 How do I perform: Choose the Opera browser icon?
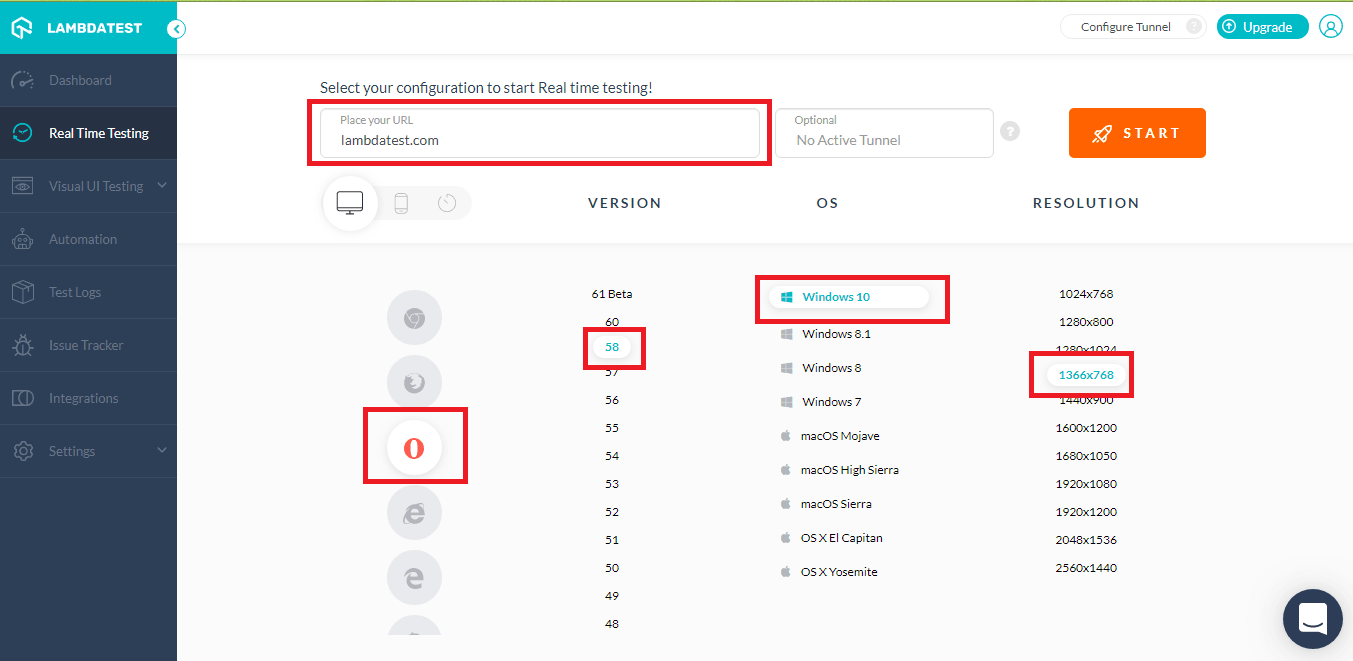pos(414,447)
